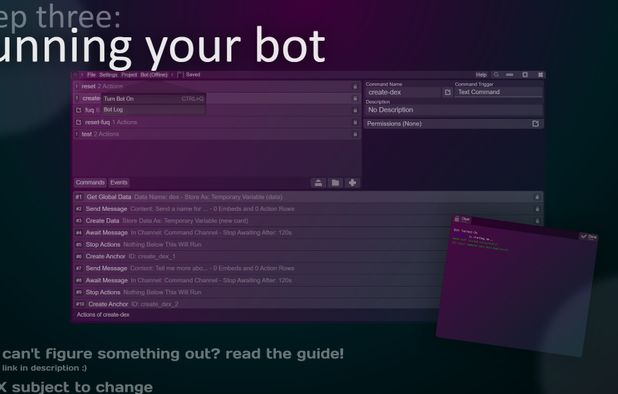Select action #10 Create Anchor create_dex_2
The image size is (618, 394).
[x=256, y=304]
